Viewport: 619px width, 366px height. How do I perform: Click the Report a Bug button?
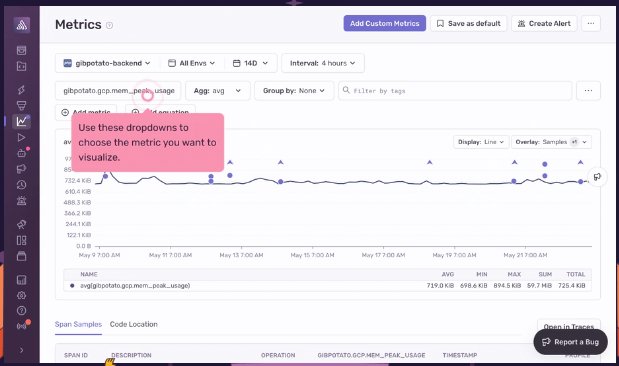(x=570, y=342)
